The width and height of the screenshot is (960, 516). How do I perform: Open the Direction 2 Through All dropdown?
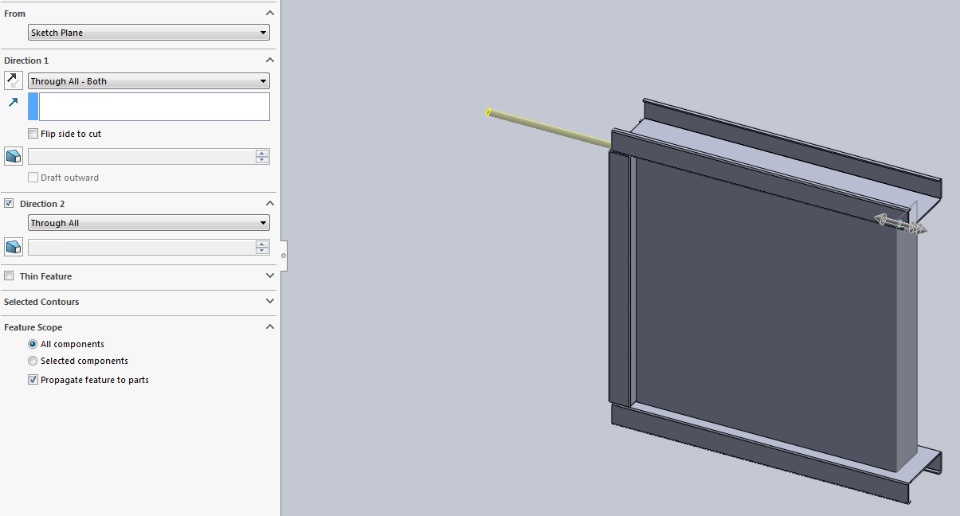tap(149, 223)
